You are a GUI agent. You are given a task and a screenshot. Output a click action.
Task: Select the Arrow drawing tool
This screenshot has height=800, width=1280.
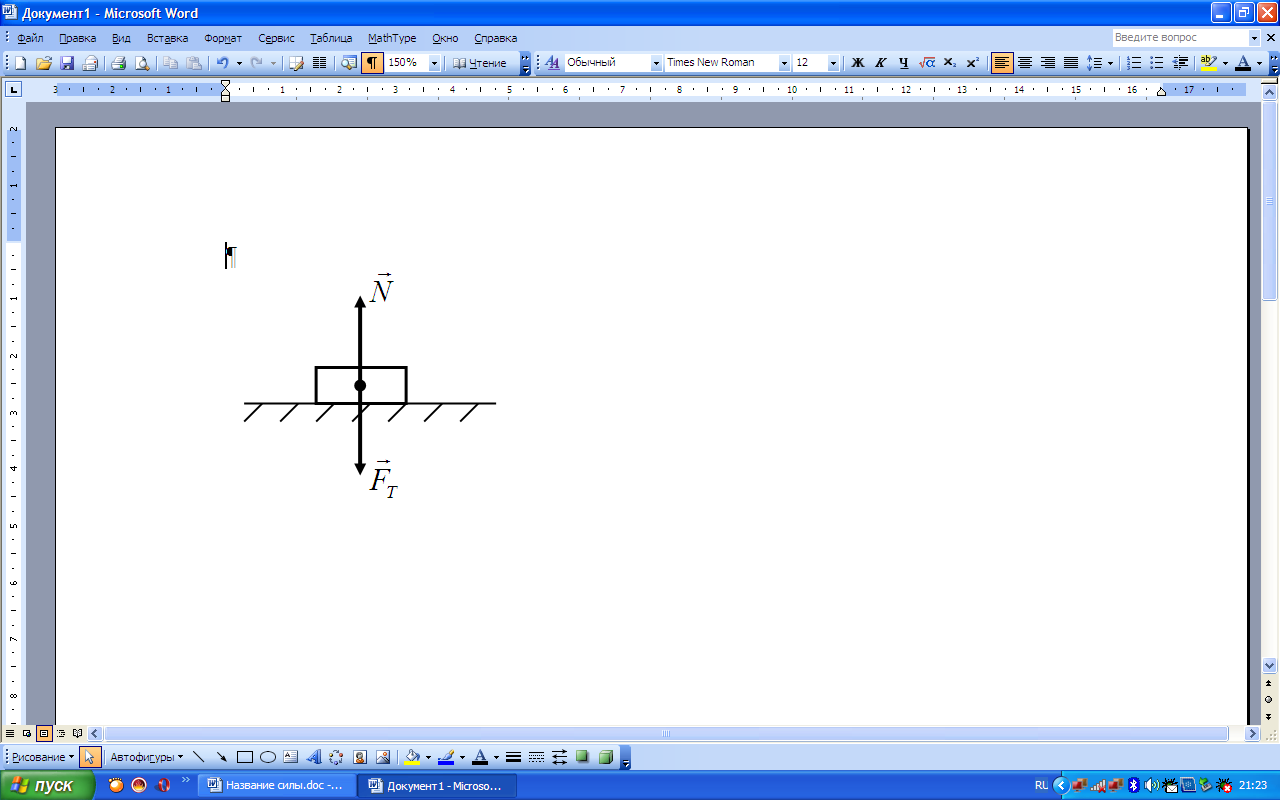[x=221, y=757]
